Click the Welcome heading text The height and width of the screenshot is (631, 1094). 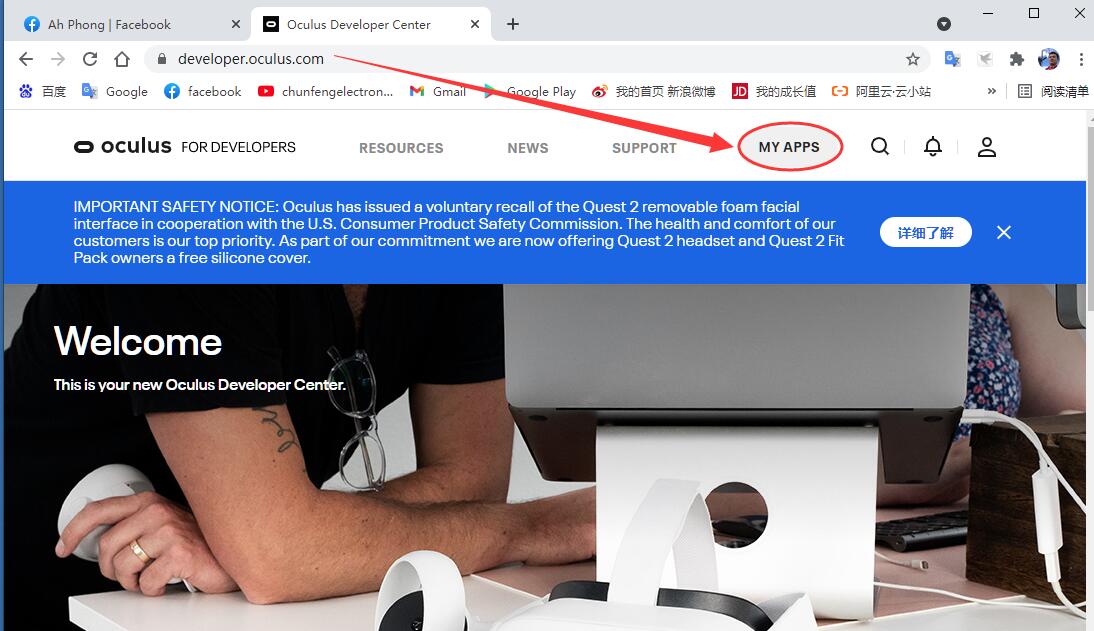coord(138,341)
